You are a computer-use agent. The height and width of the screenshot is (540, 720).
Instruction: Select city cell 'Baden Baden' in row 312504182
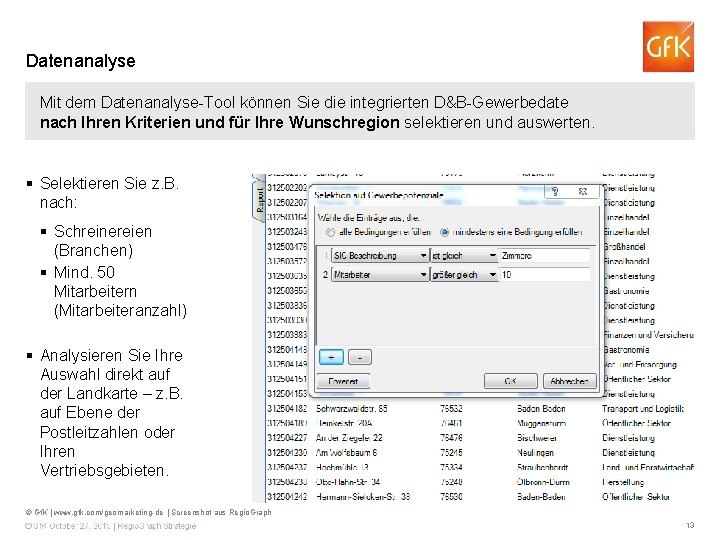click(x=541, y=409)
